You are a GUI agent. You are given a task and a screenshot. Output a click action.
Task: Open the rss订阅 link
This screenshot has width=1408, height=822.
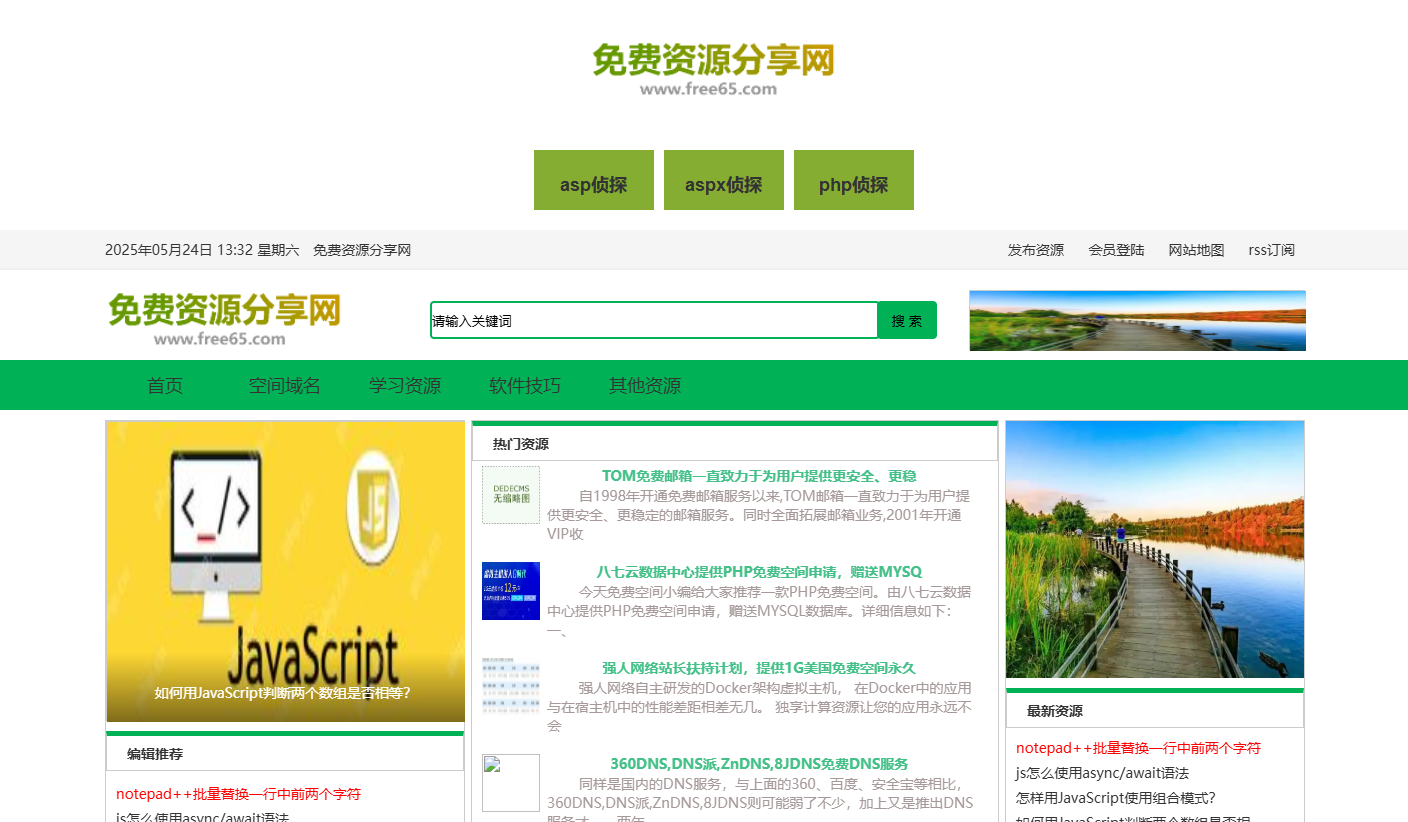[1271, 250]
